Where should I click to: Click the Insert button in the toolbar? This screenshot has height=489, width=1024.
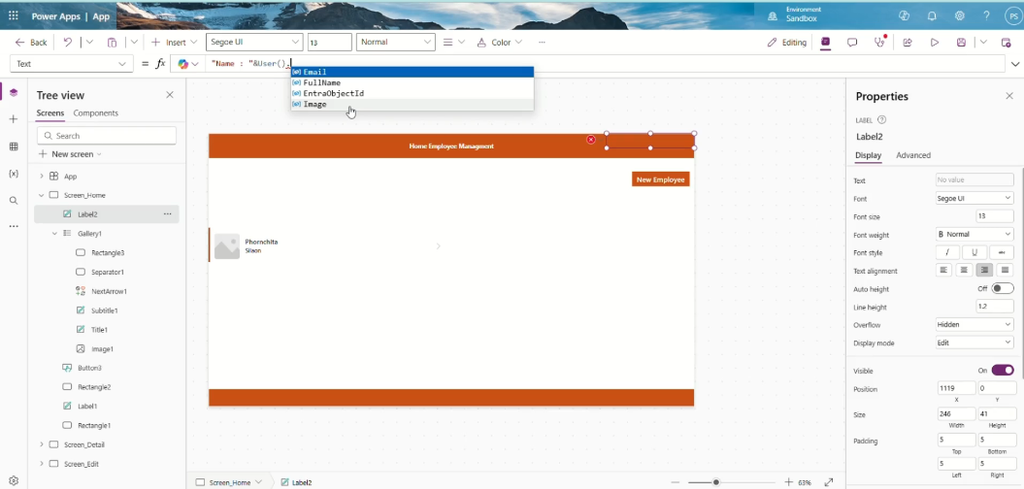[x=174, y=42]
